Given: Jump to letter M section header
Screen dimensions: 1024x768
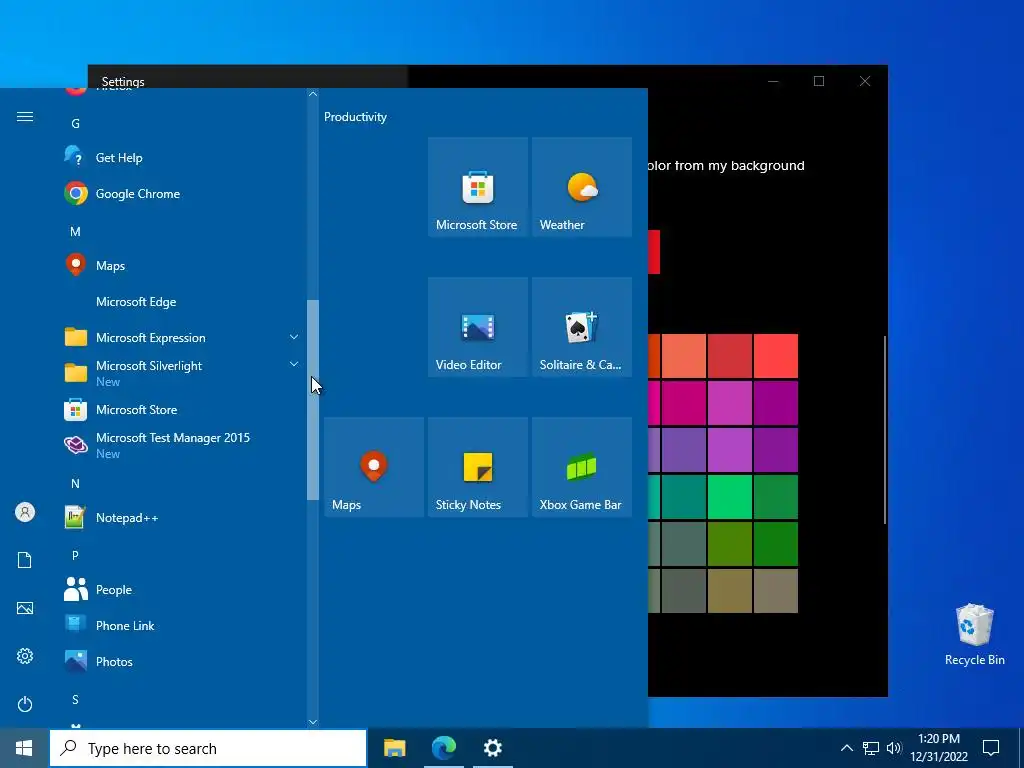Looking at the screenshot, I should (76, 231).
